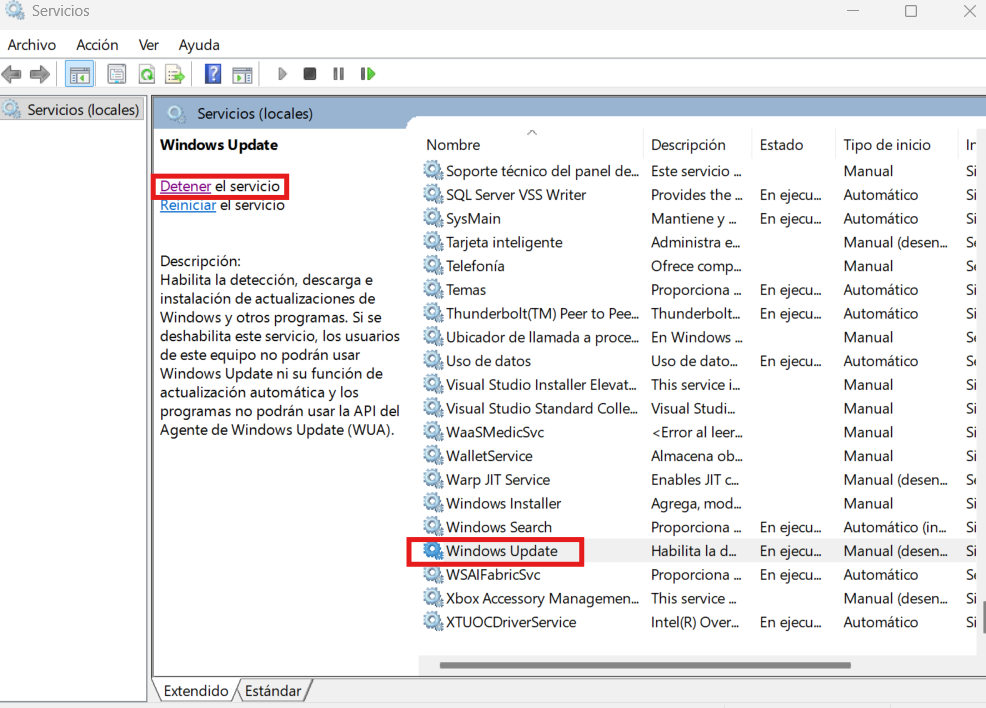Screen dimensions: 986x708
Task: Click the gear icon beside WSAIFabricSvc
Action: coord(433,574)
